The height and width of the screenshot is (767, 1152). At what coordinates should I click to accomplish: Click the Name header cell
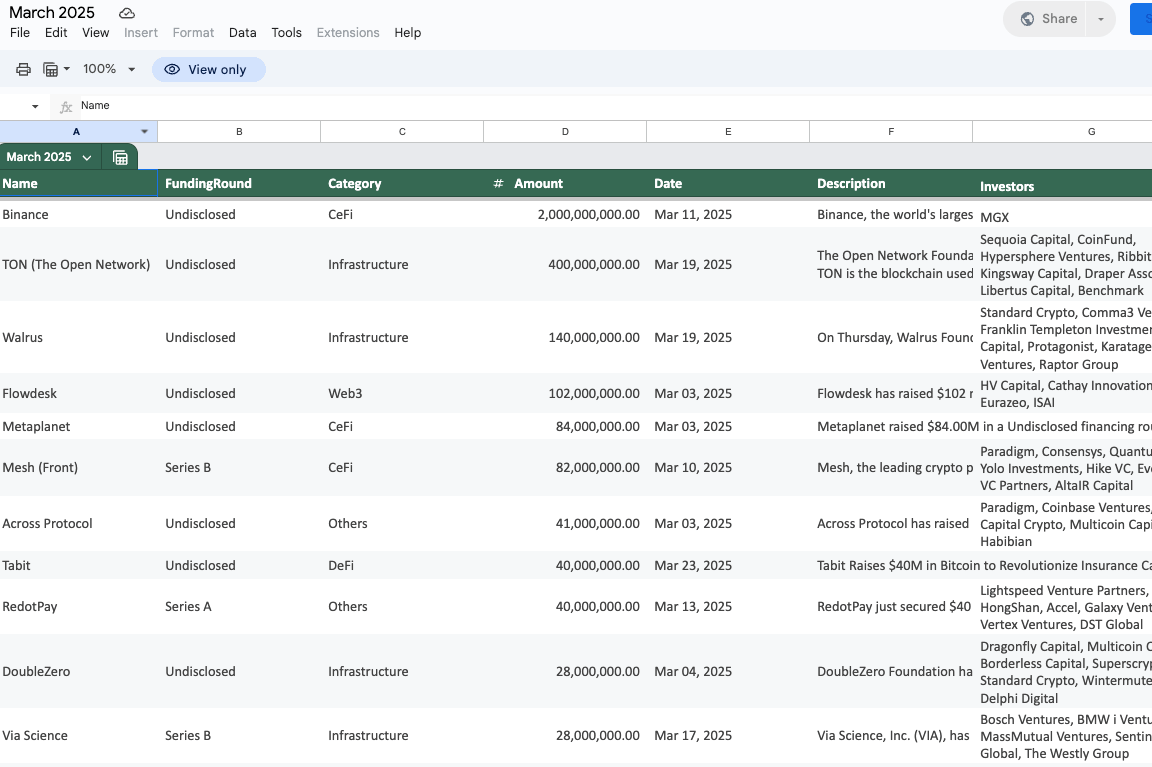pyautogui.click(x=79, y=184)
